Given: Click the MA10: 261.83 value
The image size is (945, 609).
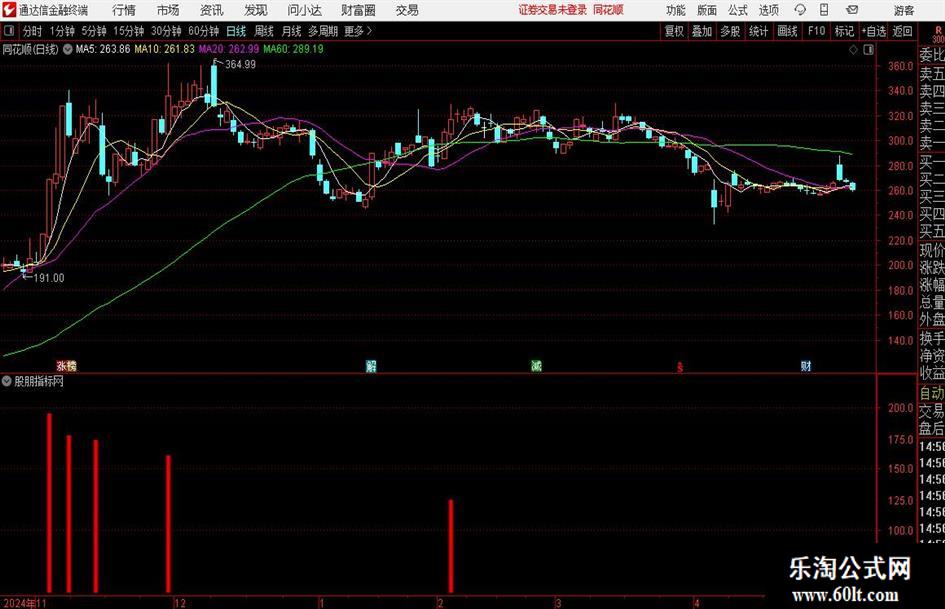Looking at the screenshot, I should click(x=165, y=49).
